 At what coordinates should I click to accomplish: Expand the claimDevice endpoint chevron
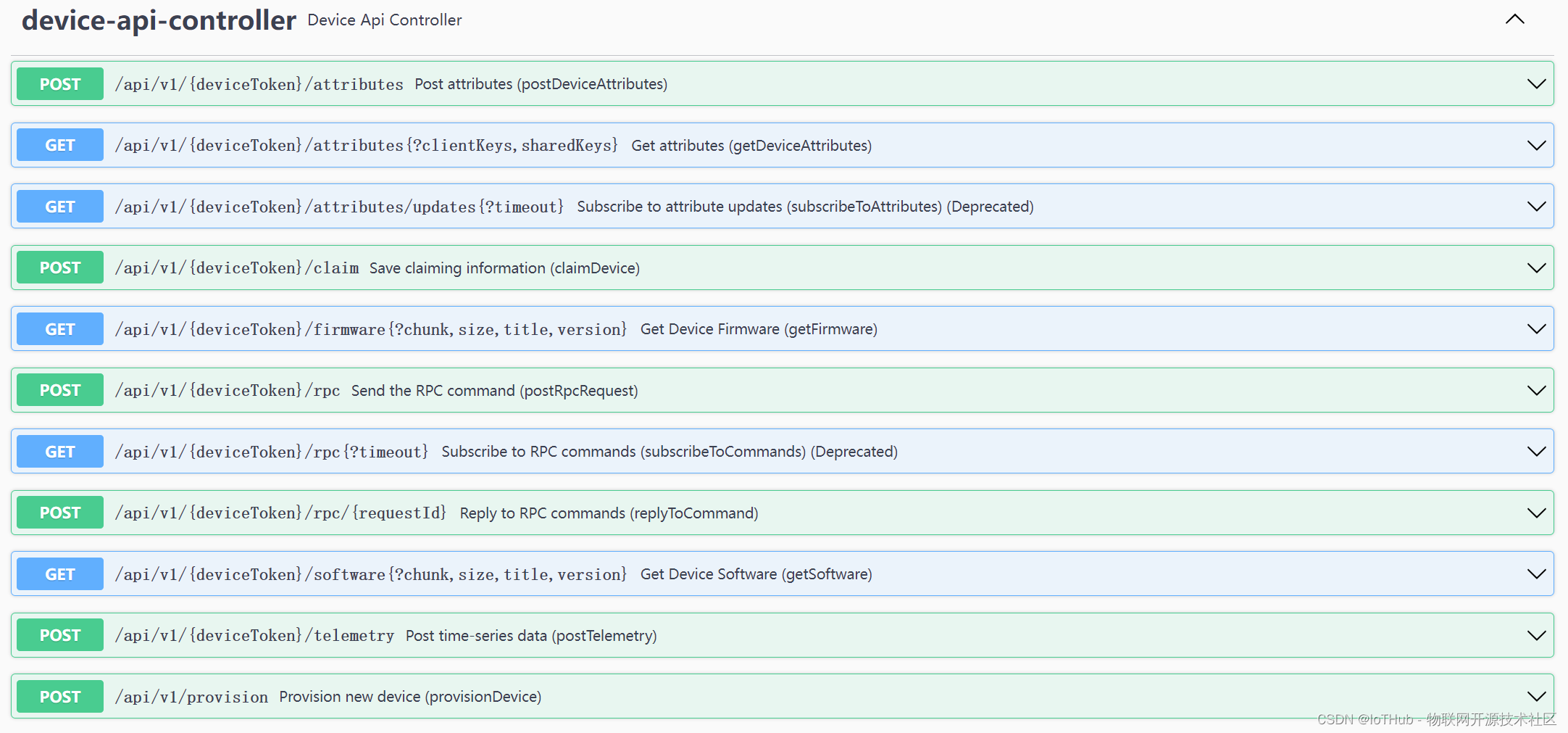coord(1536,268)
